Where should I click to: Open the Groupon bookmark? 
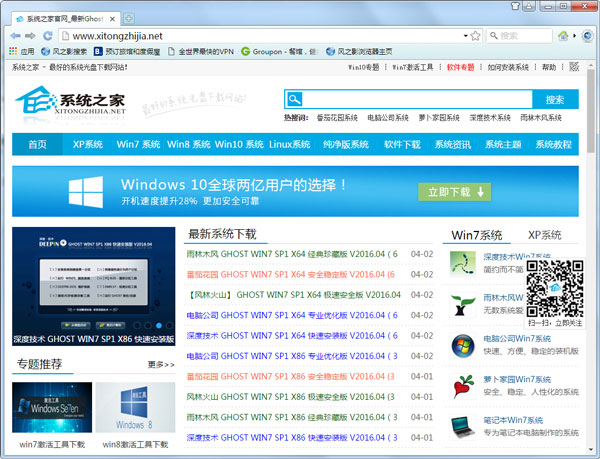click(279, 51)
